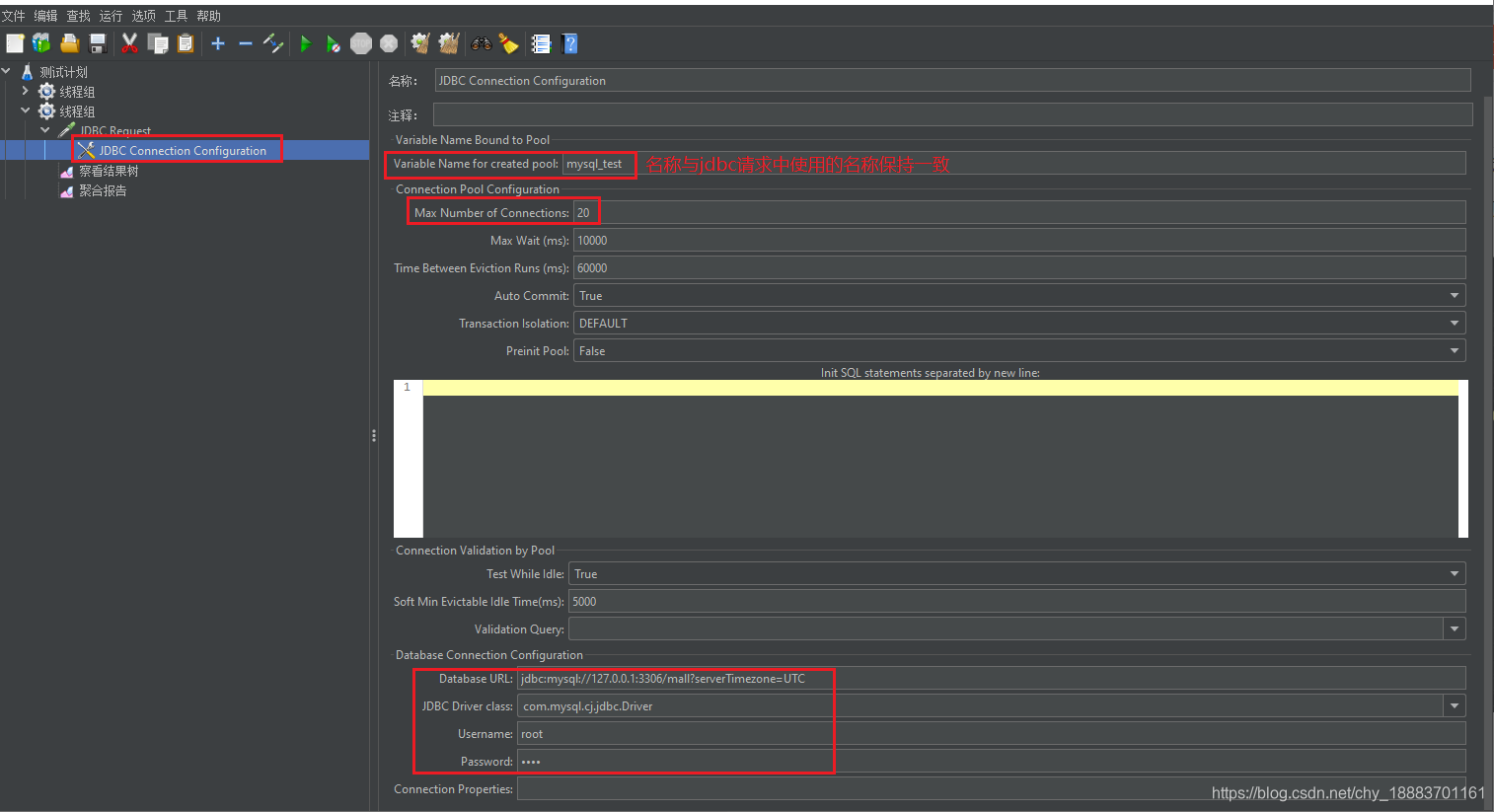Open the 文件 menu
This screenshot has height=812, width=1494.
coord(14,16)
